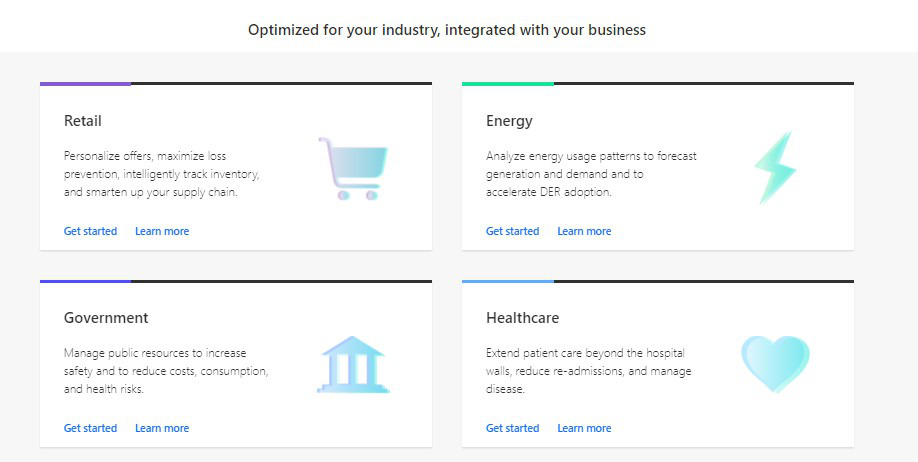This screenshot has height=462, width=918.
Task: Select Get started in Government card
Action: point(90,428)
